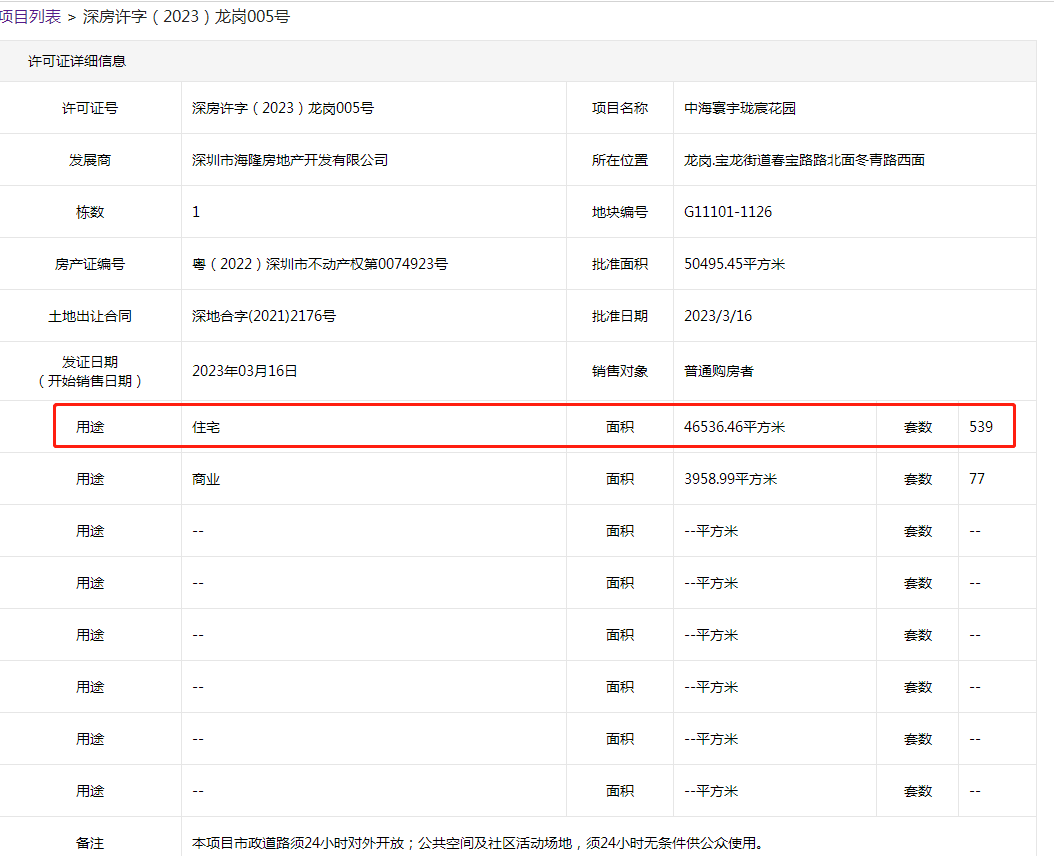
Task: Select the 面积 label in 商业 row
Action: coord(620,479)
